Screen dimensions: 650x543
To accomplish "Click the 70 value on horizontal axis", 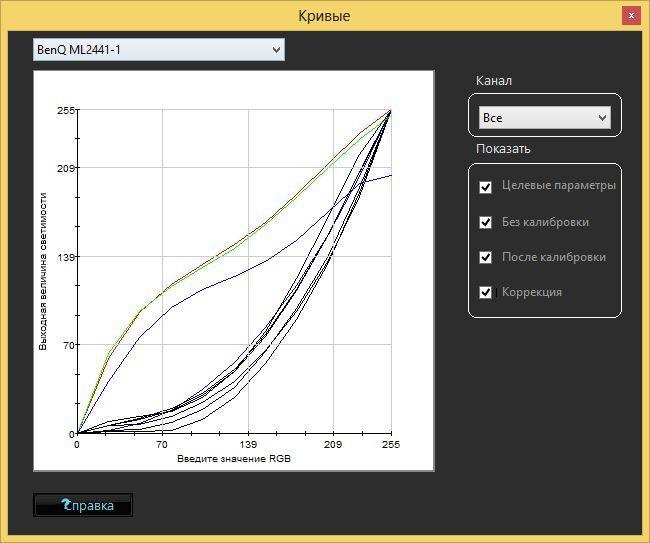I will click(162, 445).
